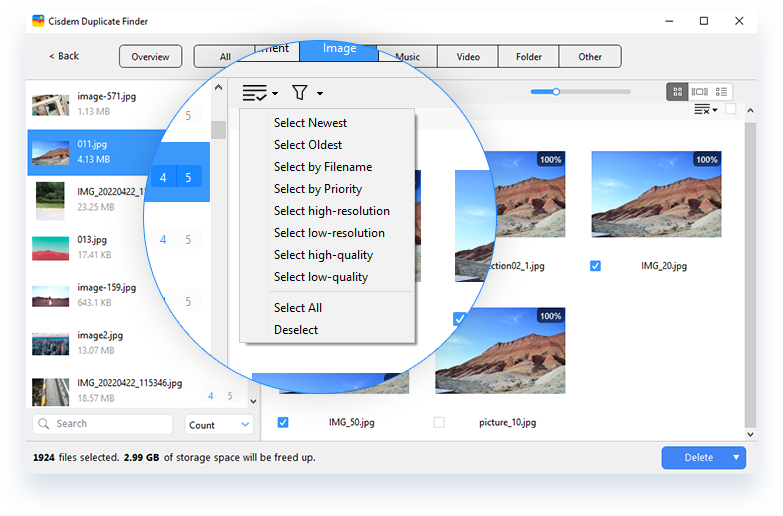Expand the arrow beside the filter funnel
Screen dimensions: 783x516
click(320, 94)
